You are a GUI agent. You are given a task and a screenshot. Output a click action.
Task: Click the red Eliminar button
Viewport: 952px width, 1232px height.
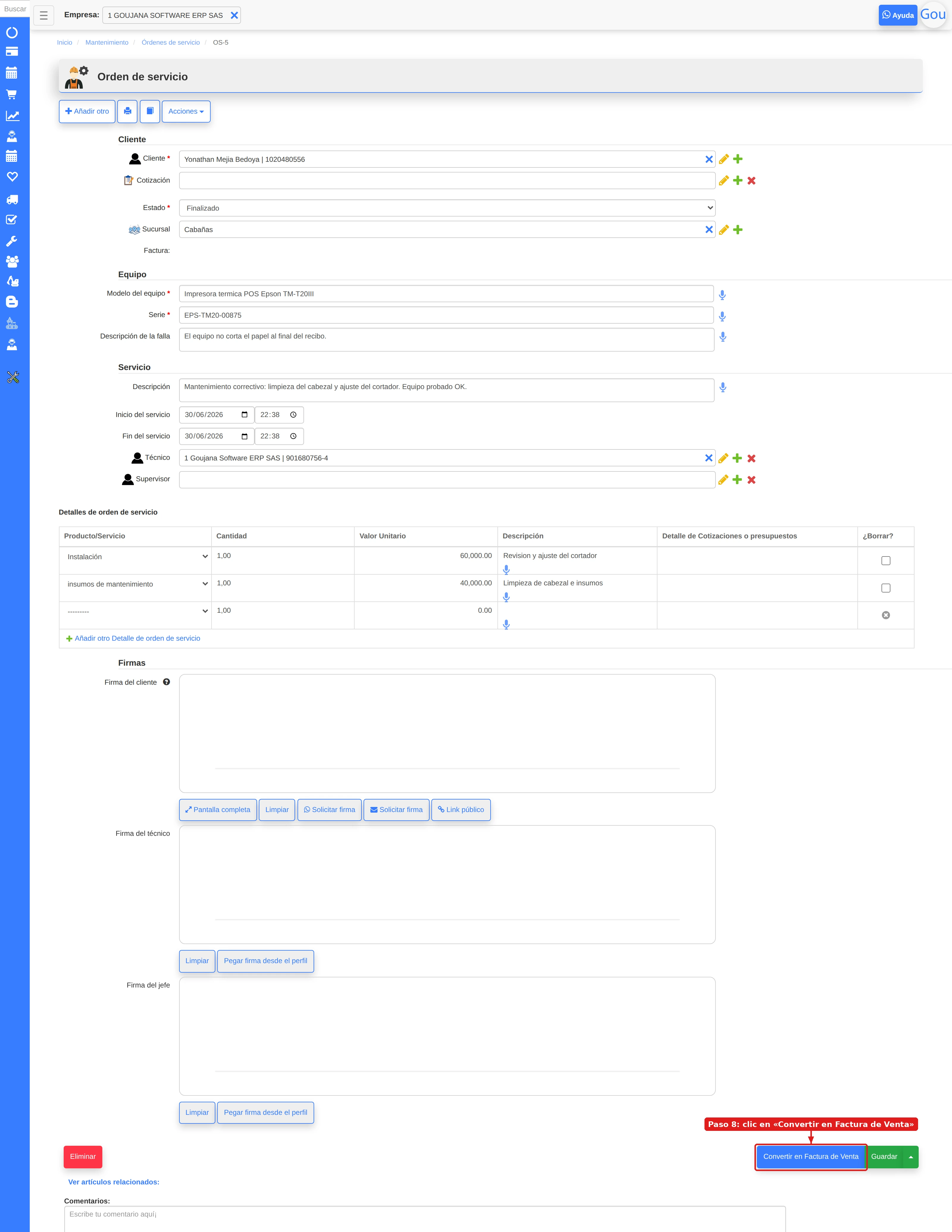click(x=83, y=1156)
